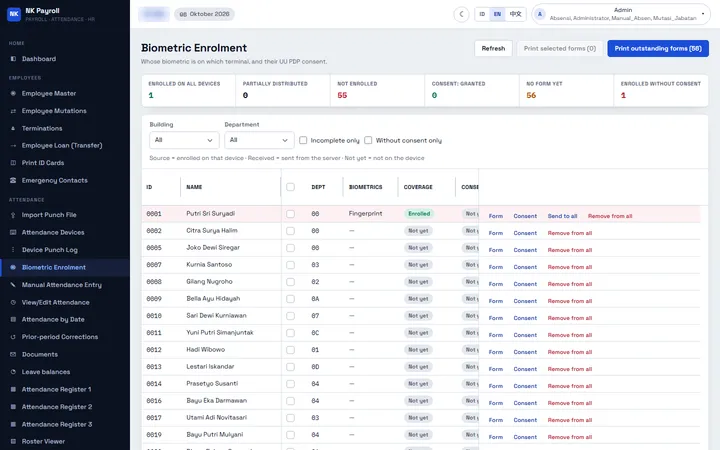This screenshot has height=450, width=720.
Task: Click Print outstanding forms (56) button
Action: 658,48
